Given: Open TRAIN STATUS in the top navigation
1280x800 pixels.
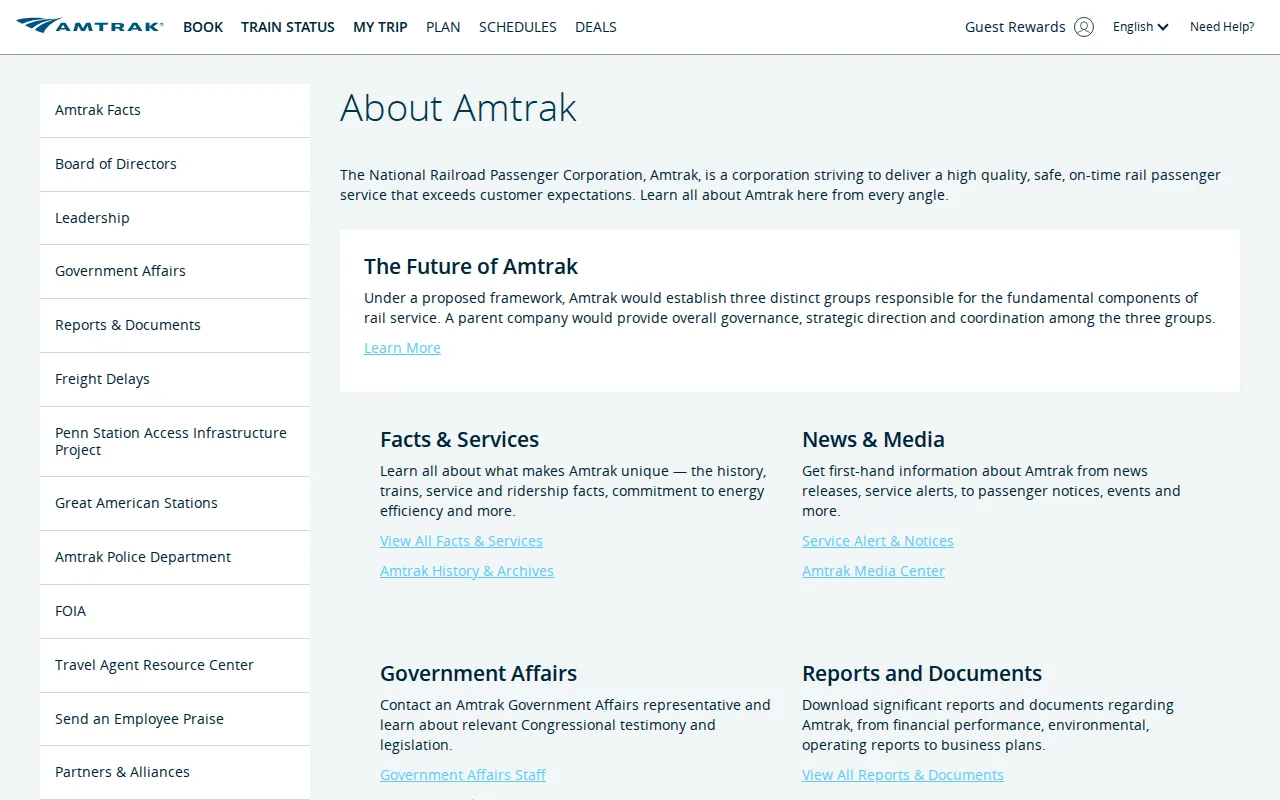Looking at the screenshot, I should [x=288, y=27].
